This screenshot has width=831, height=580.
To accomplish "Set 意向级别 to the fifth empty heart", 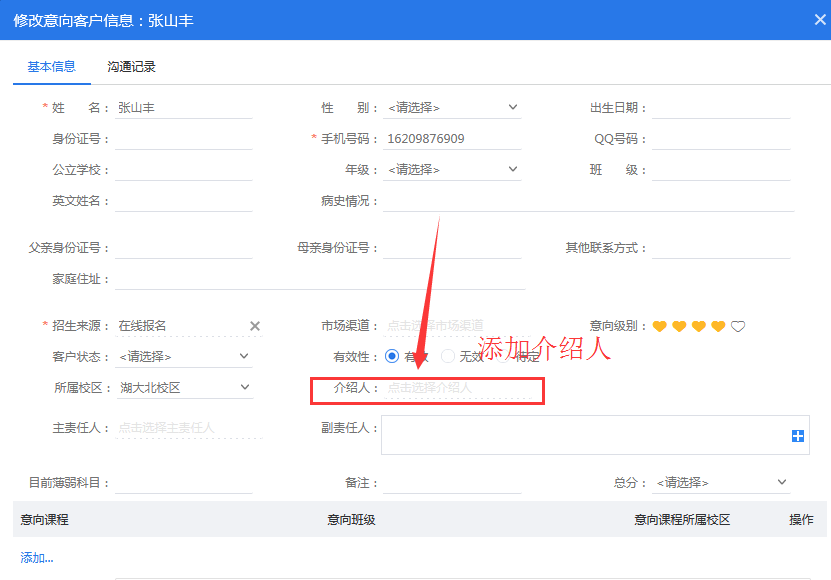I will tap(738, 326).
